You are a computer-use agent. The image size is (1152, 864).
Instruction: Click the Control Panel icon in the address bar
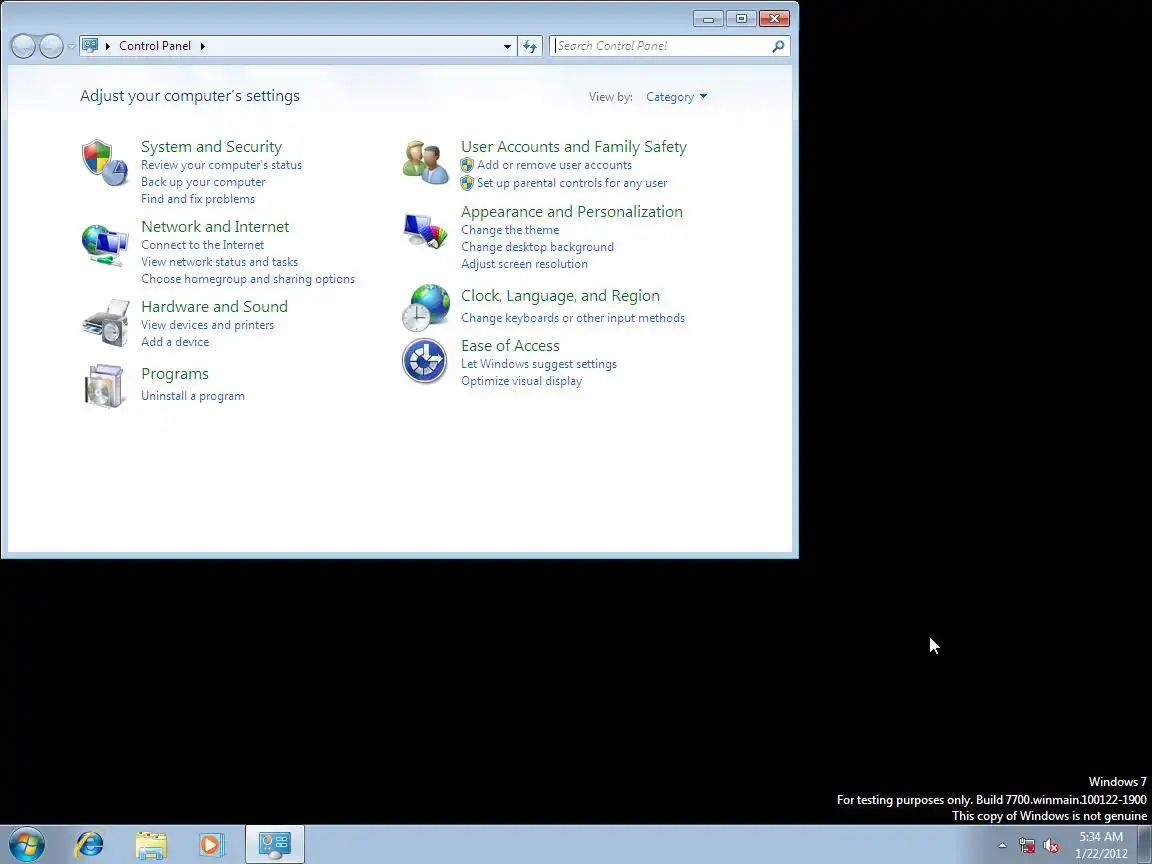90,46
